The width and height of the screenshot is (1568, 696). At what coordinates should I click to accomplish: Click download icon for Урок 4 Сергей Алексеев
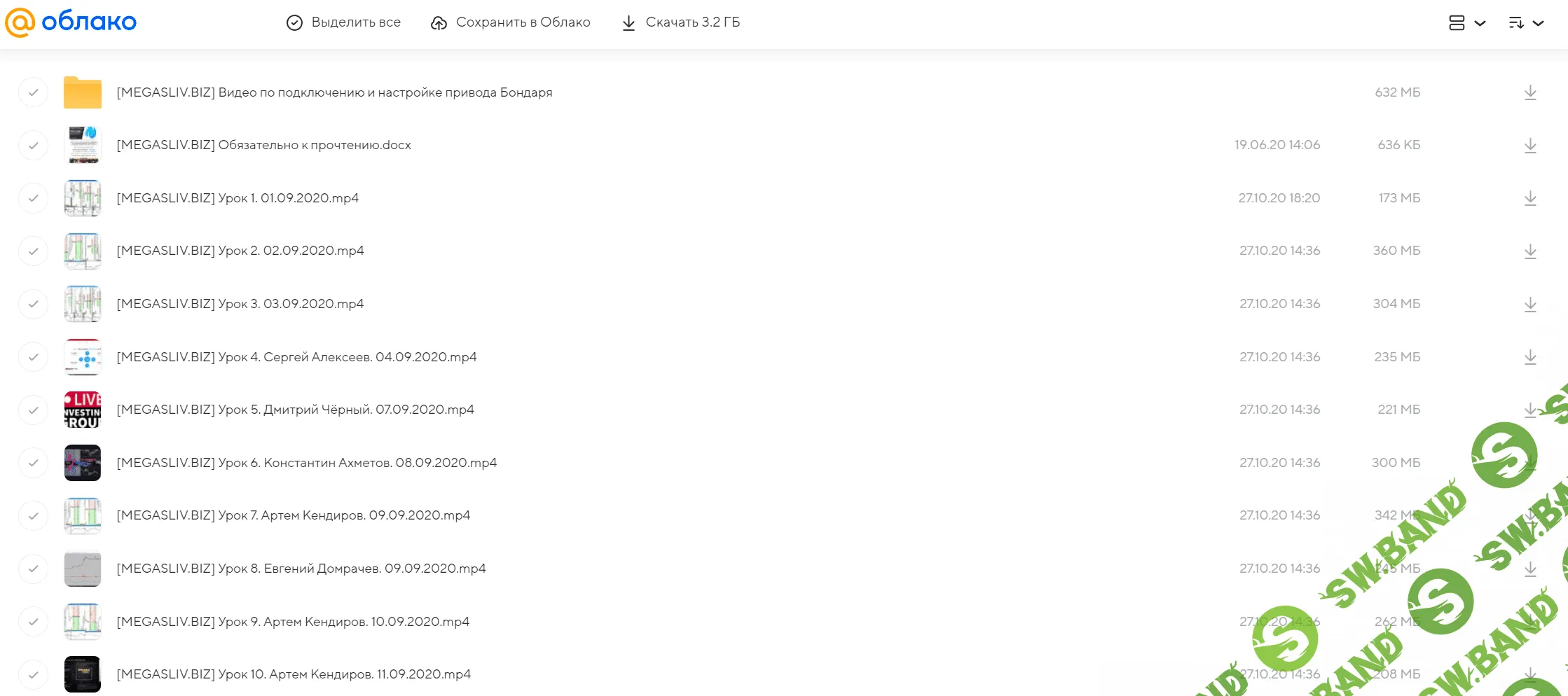pos(1530,357)
